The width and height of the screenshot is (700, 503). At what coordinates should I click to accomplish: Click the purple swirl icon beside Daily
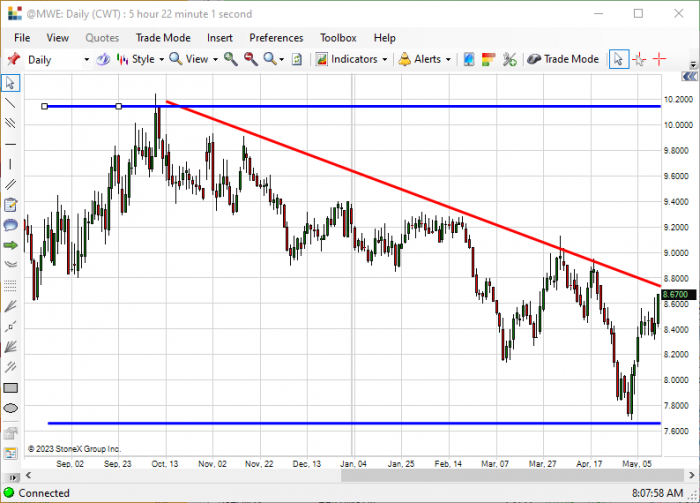[x=104, y=59]
